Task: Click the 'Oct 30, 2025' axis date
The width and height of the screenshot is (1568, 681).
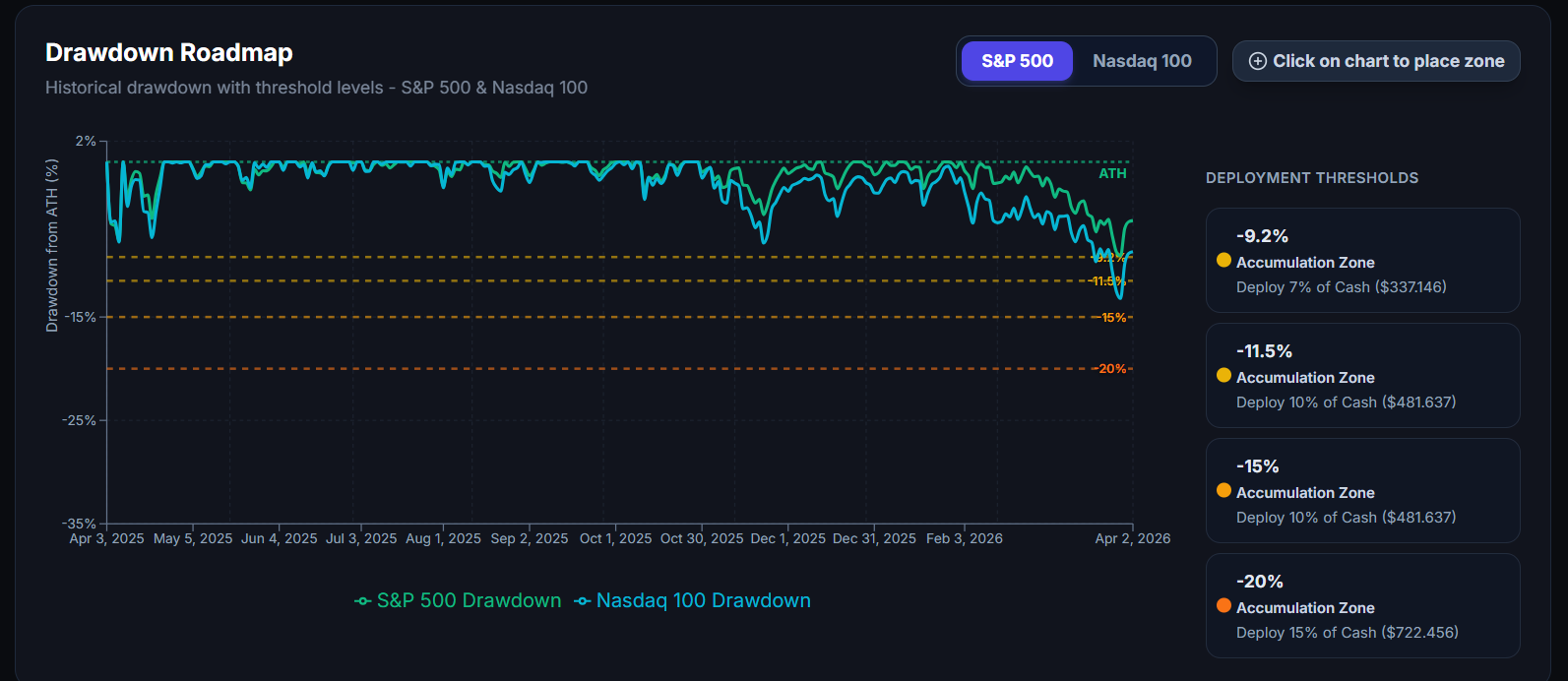Action: (x=702, y=538)
